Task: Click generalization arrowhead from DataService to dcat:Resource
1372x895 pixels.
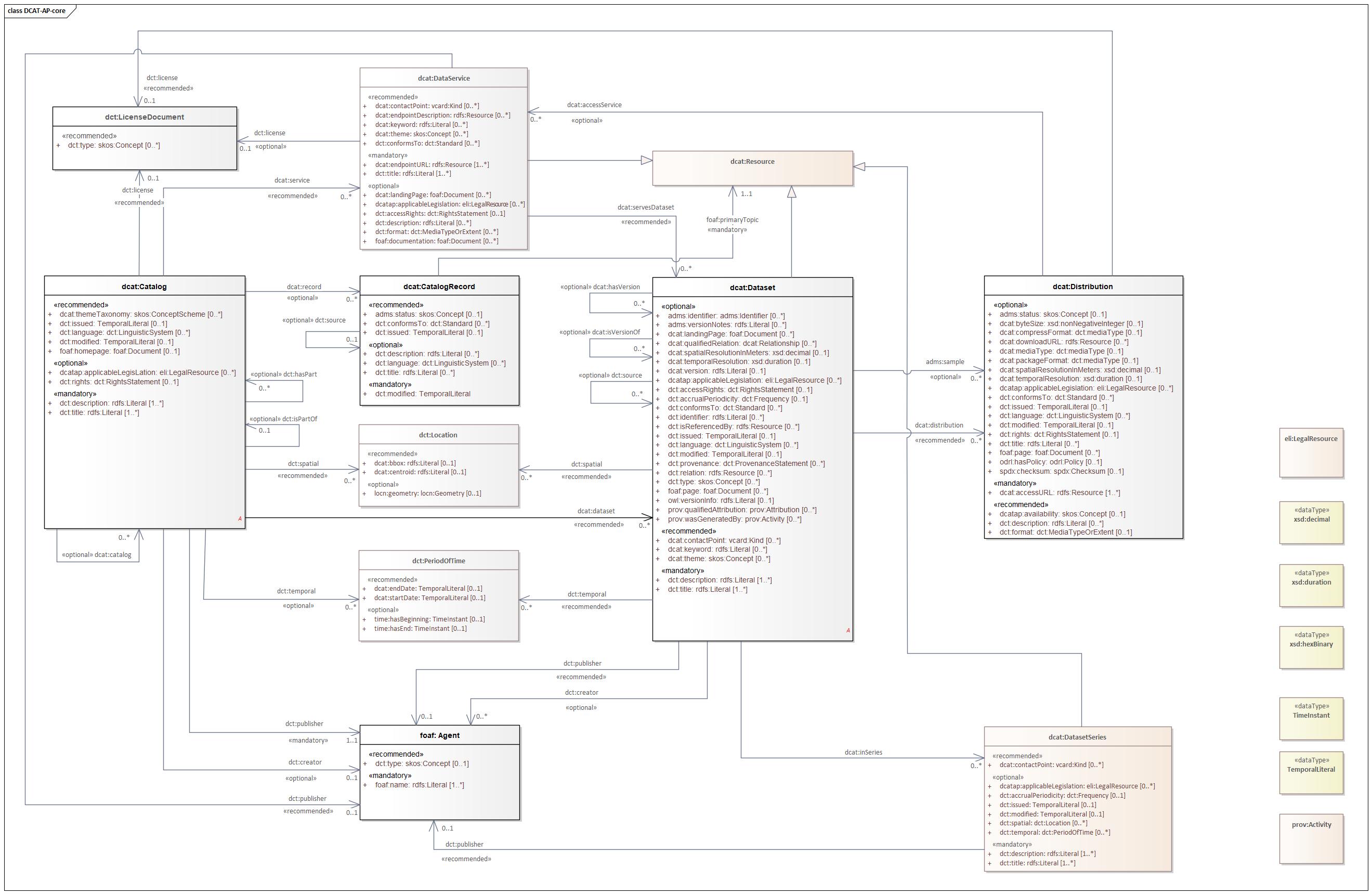Action: [x=646, y=160]
